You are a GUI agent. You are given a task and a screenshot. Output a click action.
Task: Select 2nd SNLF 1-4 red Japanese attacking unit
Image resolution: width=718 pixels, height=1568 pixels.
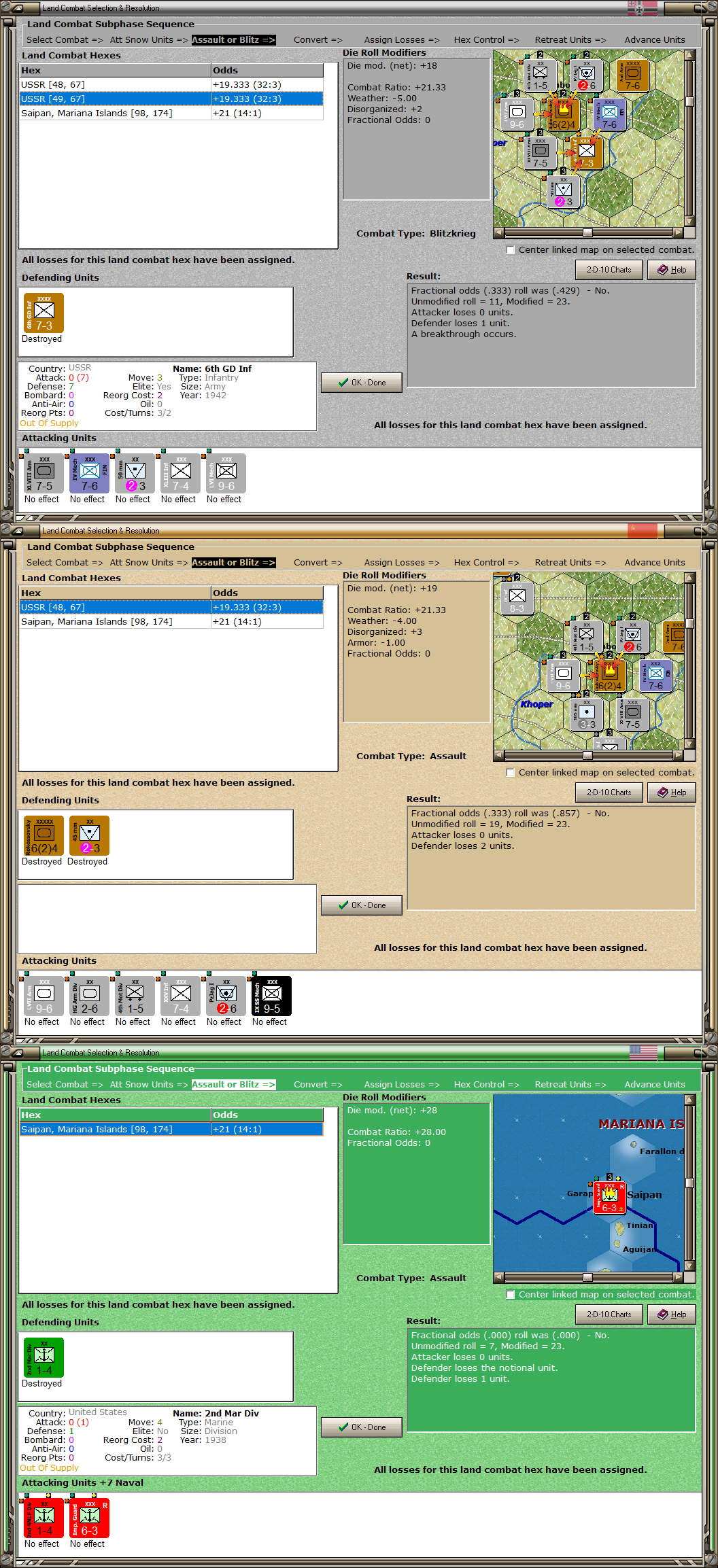[44, 1518]
